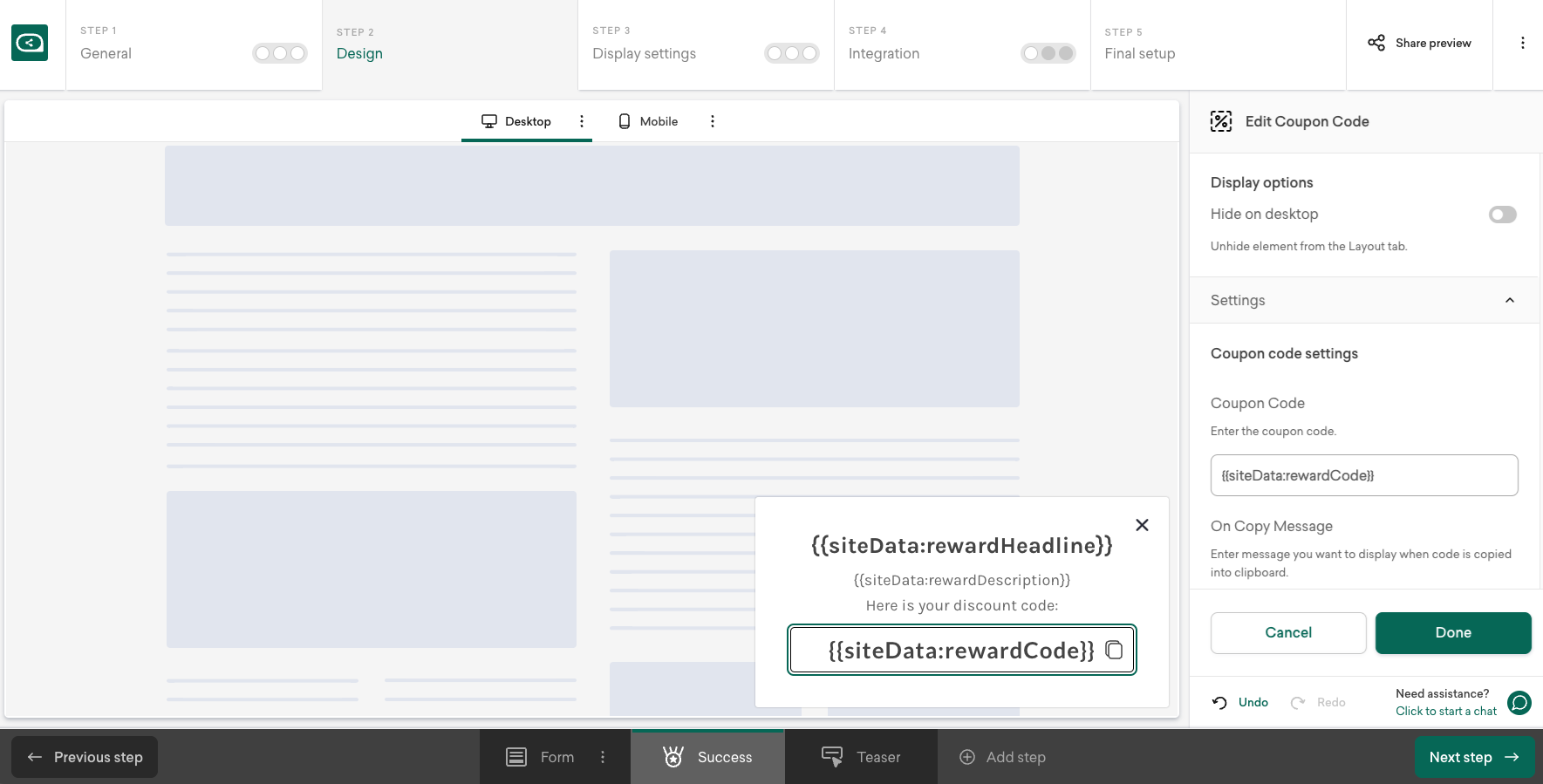Click the Share preview icon
The image size is (1543, 784).
(1376, 43)
